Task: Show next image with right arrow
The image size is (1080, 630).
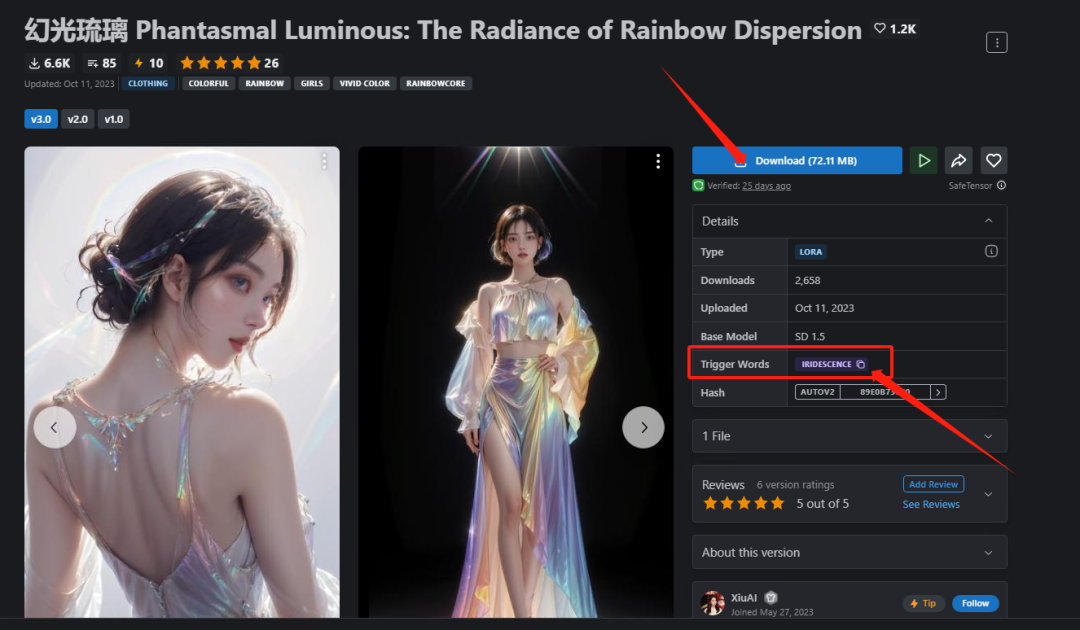Action: click(643, 428)
